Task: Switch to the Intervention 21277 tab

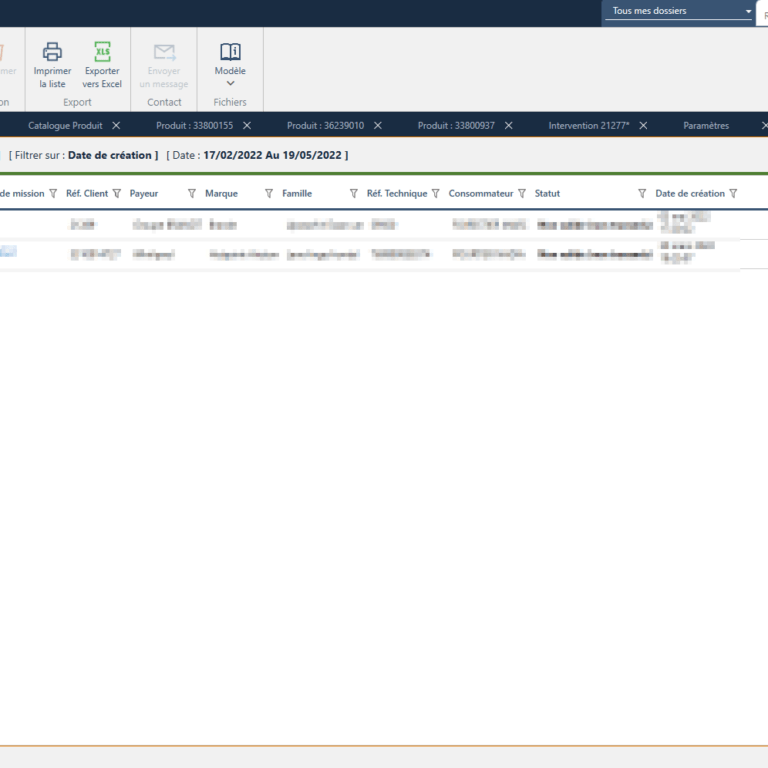Action: tap(588, 126)
